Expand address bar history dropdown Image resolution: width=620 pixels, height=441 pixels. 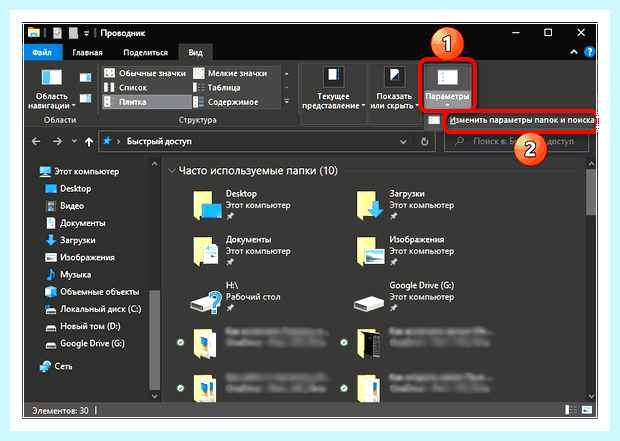[x=403, y=142]
